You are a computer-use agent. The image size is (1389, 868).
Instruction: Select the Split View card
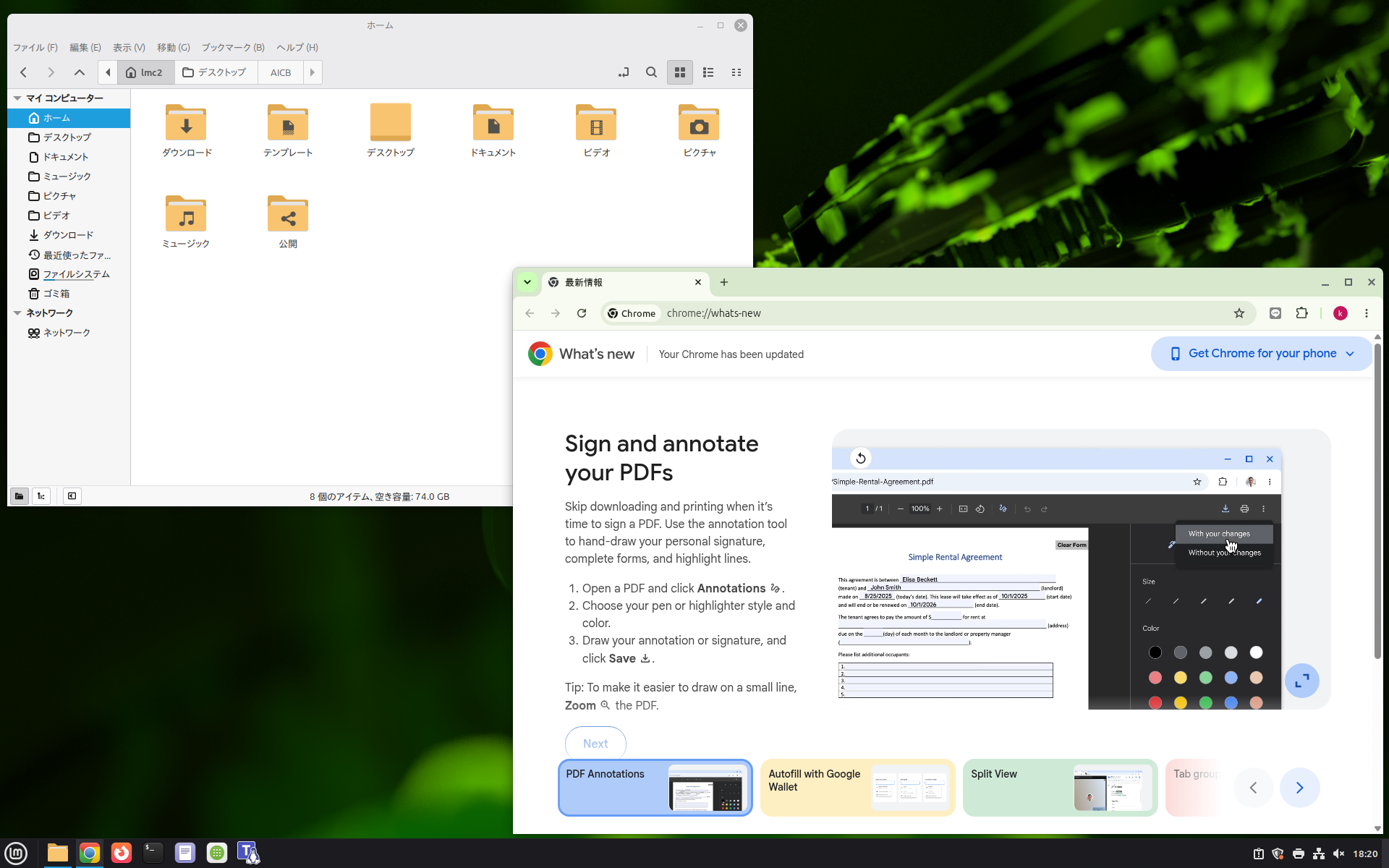(1061, 788)
